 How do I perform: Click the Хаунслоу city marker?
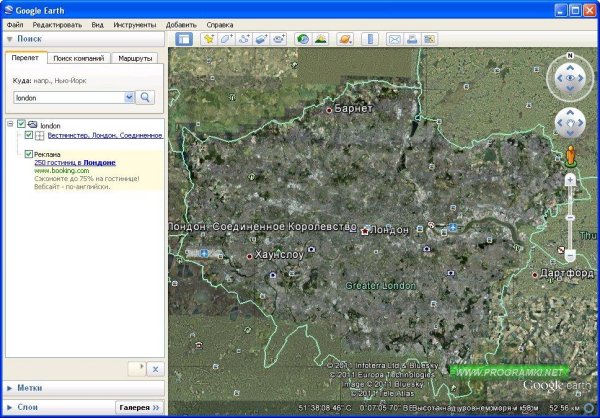click(x=249, y=256)
